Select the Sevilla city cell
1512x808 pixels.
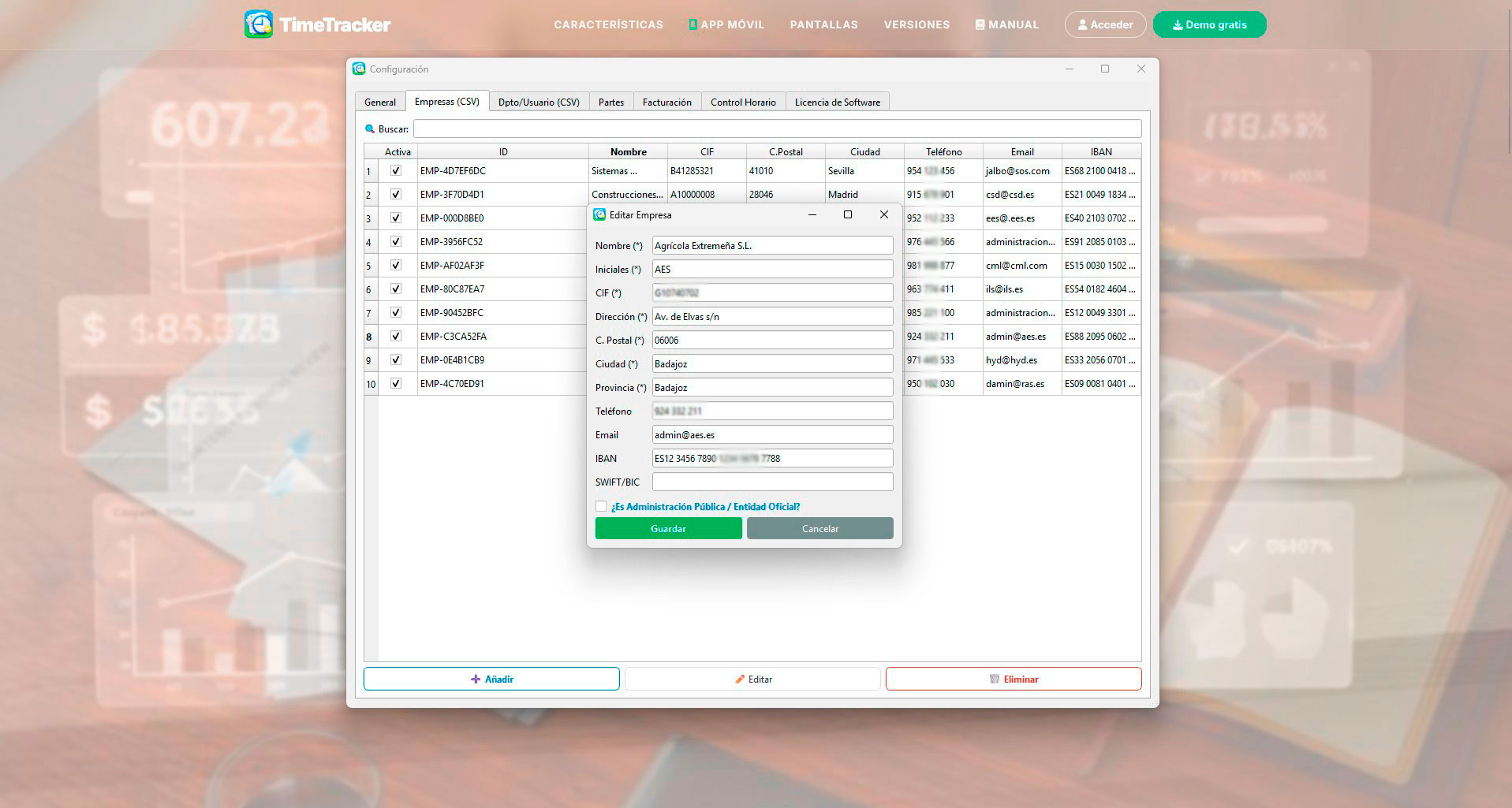[x=864, y=170]
